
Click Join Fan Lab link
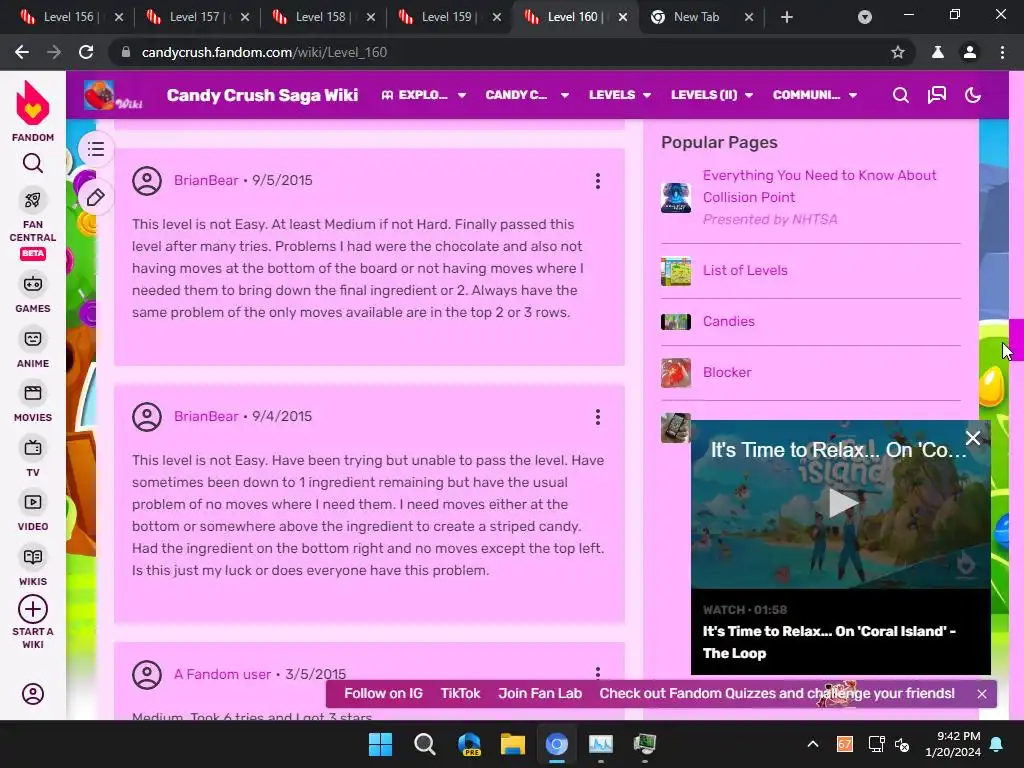pyautogui.click(x=540, y=694)
